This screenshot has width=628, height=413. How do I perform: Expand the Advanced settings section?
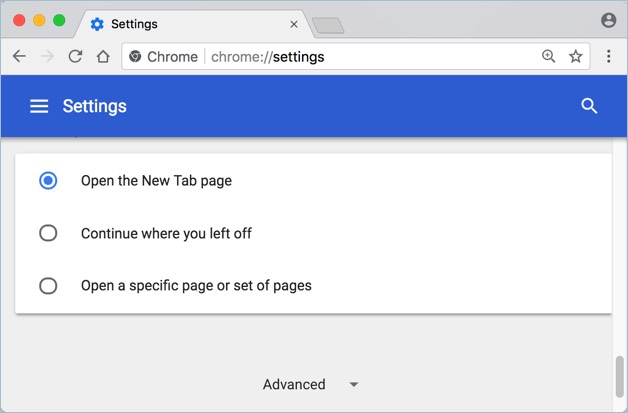click(x=294, y=384)
